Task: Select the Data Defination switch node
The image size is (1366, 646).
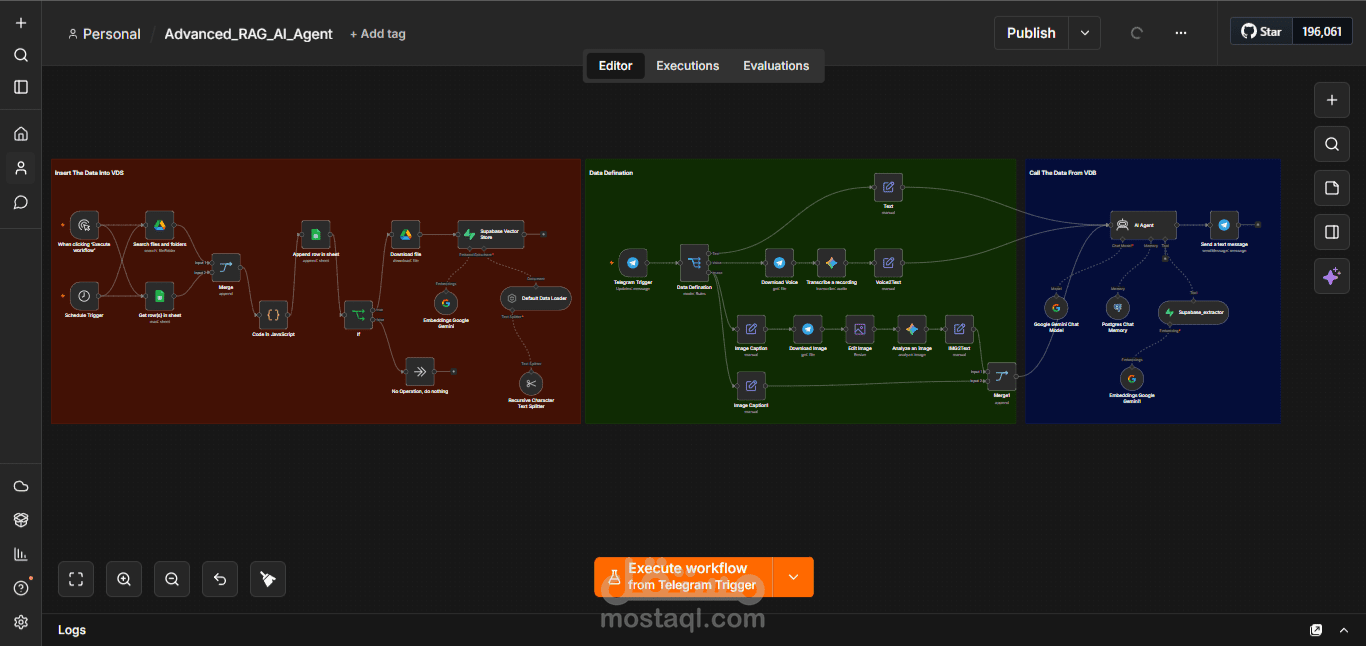Action: pos(694,263)
